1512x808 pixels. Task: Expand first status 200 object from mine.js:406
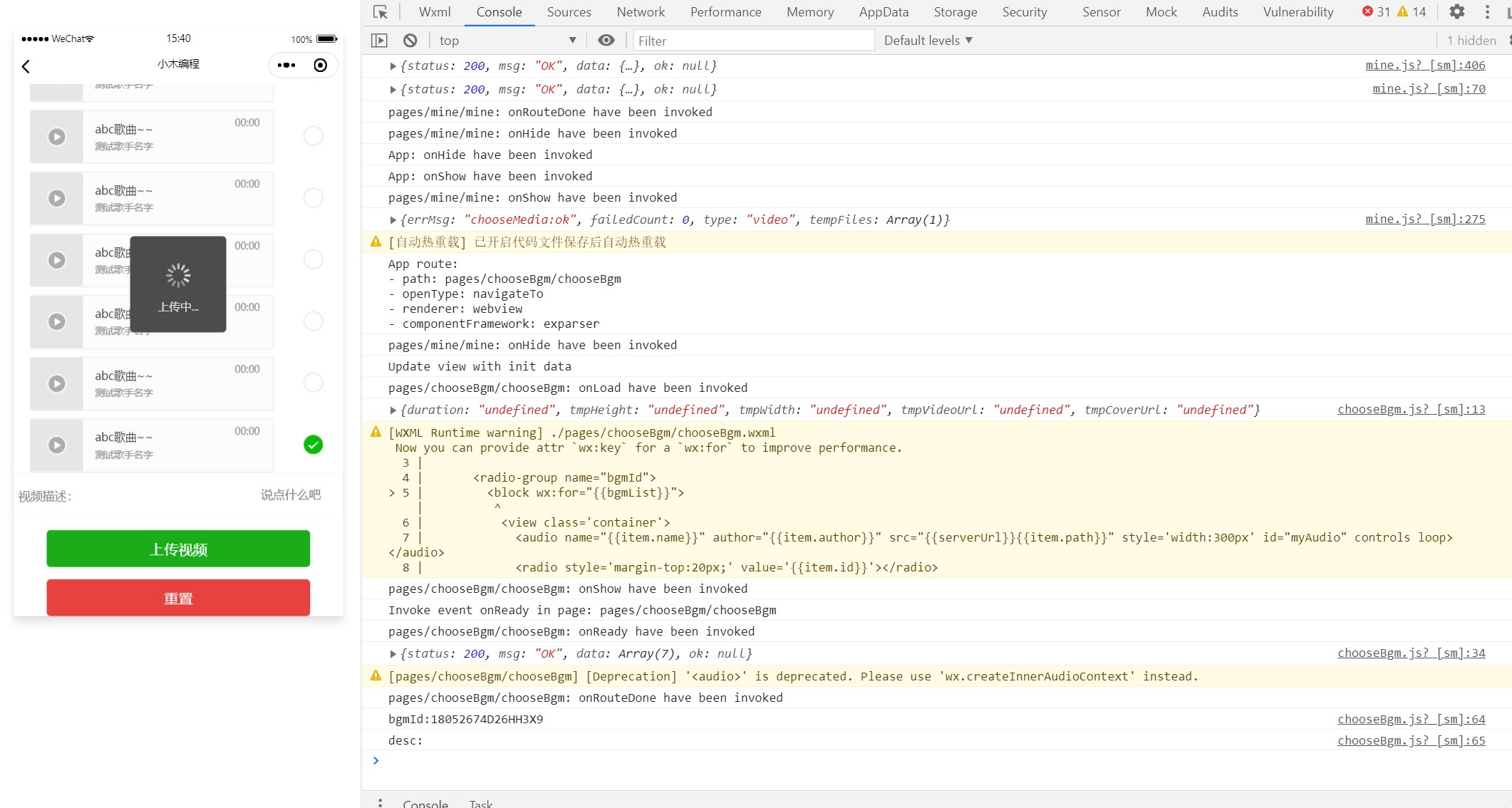[x=393, y=66]
